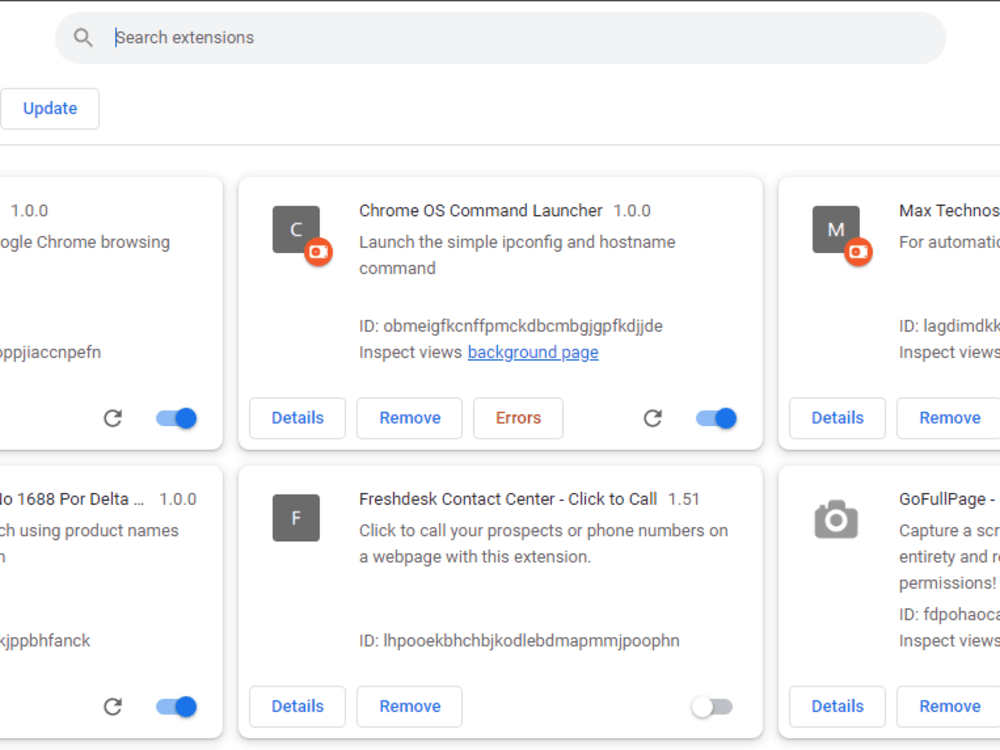
Task: Click the Freshdesk Contact Center F icon
Action: (x=296, y=518)
